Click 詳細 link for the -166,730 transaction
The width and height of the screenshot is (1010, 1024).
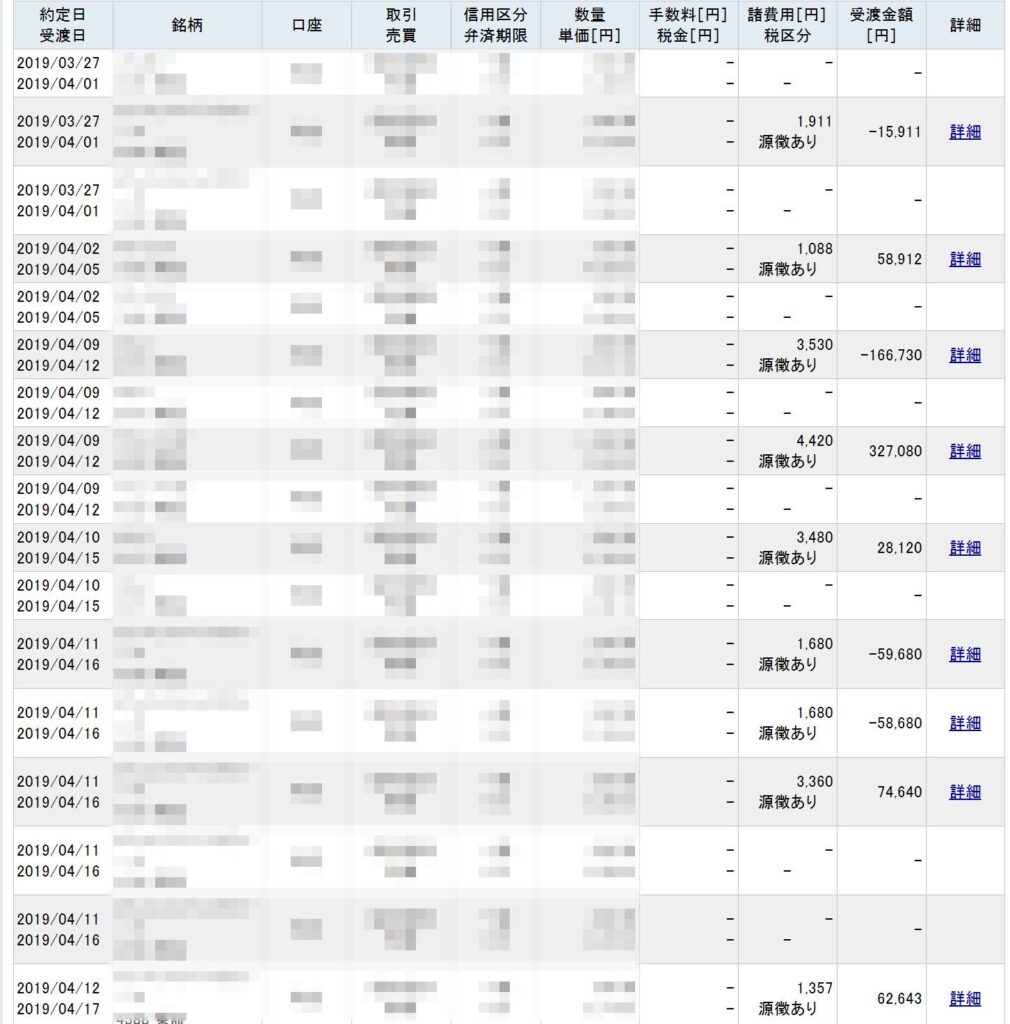965,355
